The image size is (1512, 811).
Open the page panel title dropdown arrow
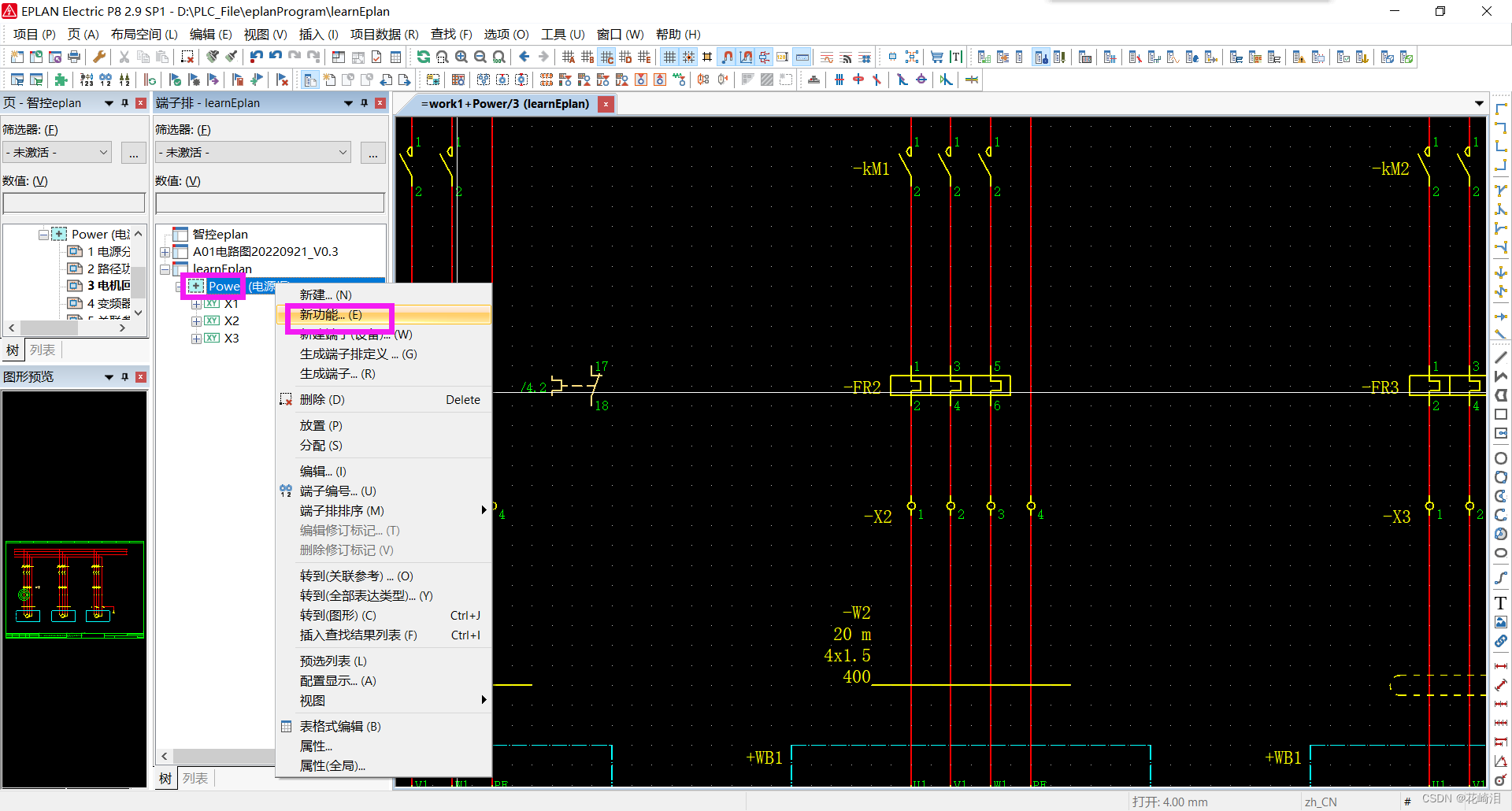point(109,103)
